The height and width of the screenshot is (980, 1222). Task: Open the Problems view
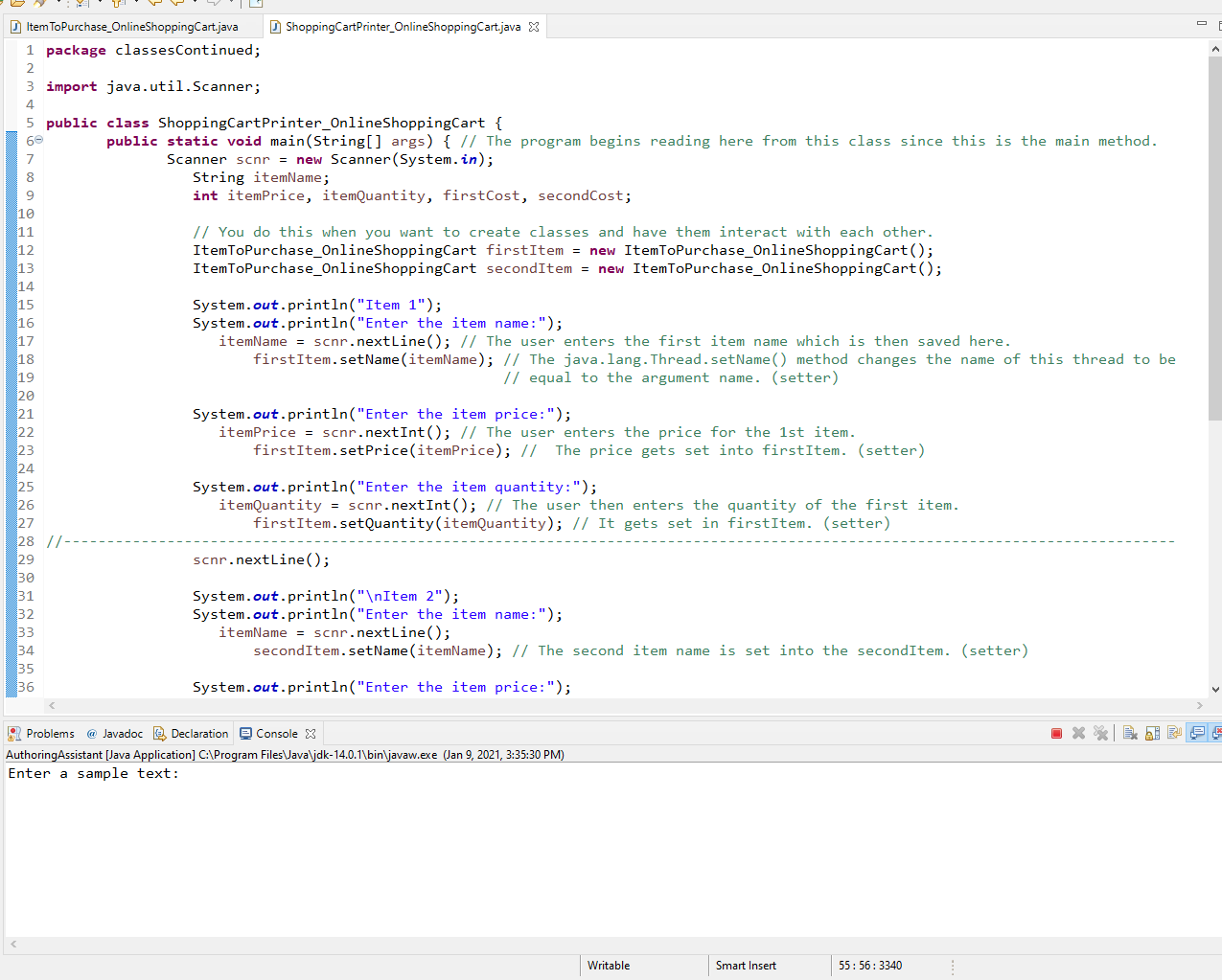click(x=42, y=733)
